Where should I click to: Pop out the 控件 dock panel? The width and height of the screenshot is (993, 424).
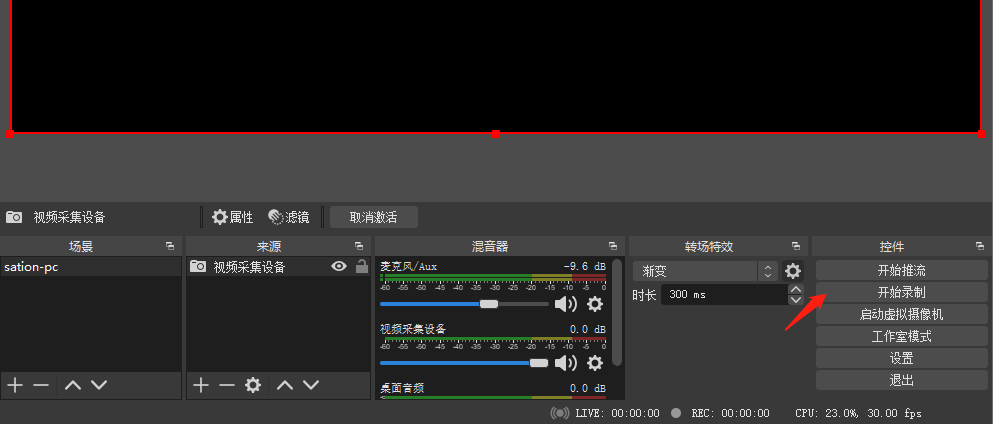pyautogui.click(x=980, y=246)
